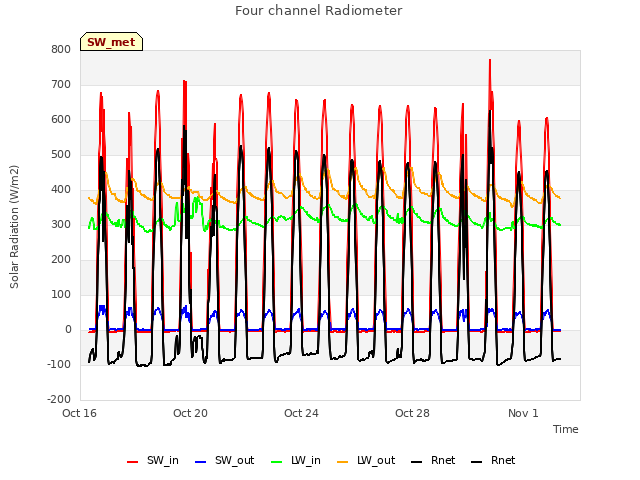Click the Oct 24 x-axis tick label
Viewport: 640px width, 480px height.
tap(301, 413)
